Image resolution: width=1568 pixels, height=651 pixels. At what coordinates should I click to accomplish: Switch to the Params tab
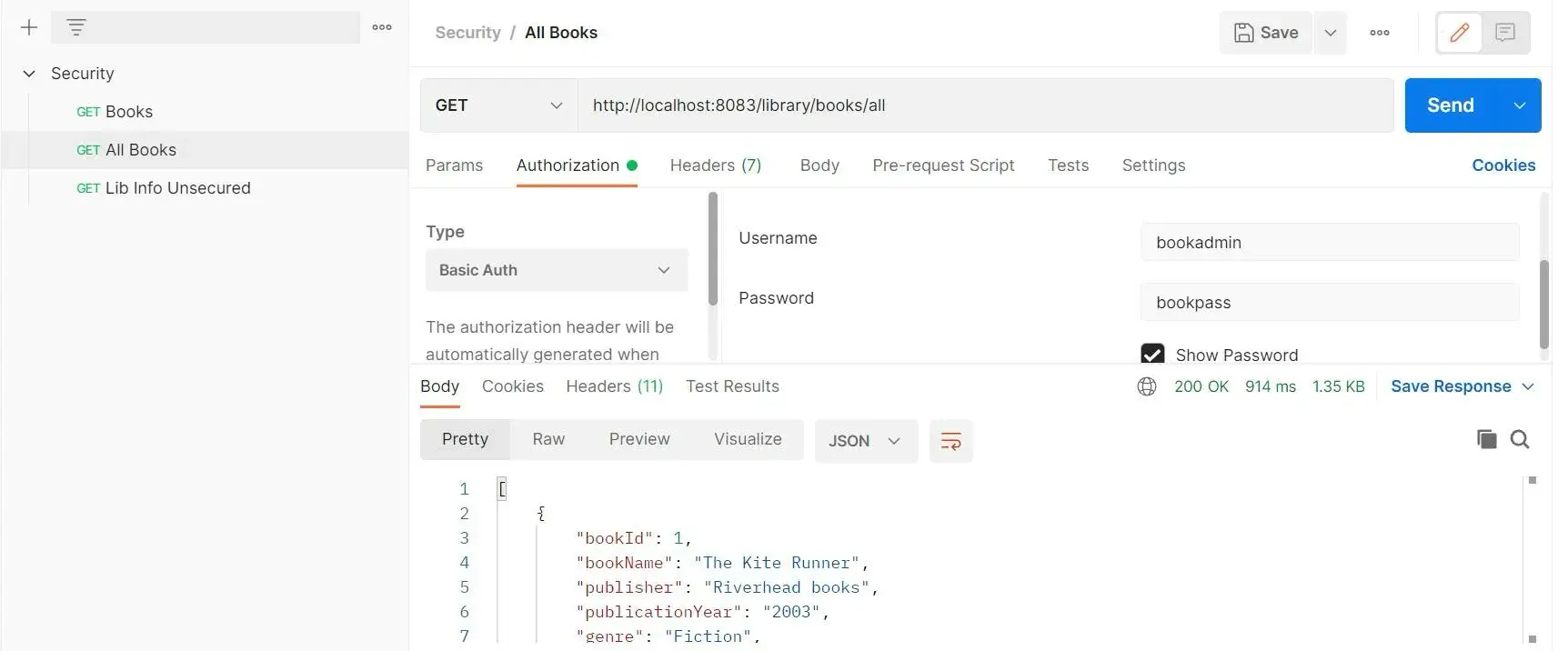click(x=454, y=165)
